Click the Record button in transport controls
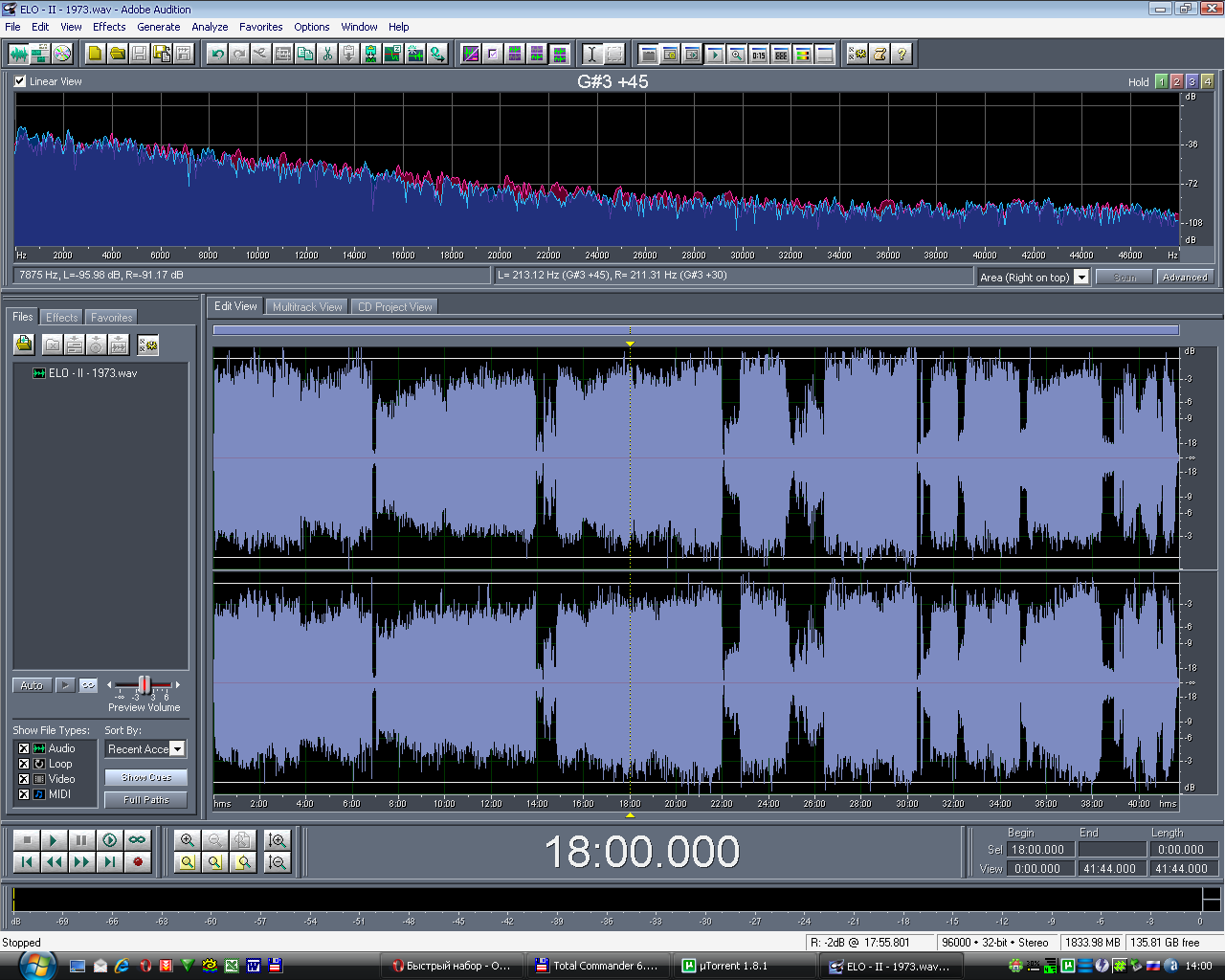 point(138,862)
